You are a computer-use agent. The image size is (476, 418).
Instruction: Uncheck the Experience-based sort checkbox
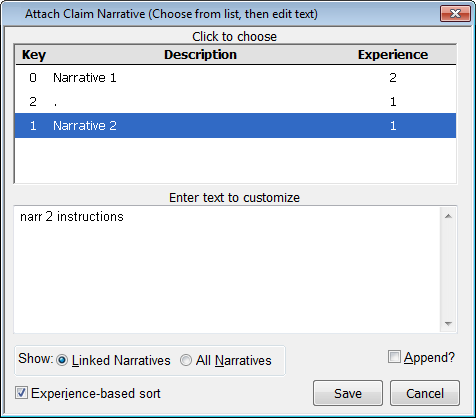click(x=21, y=393)
